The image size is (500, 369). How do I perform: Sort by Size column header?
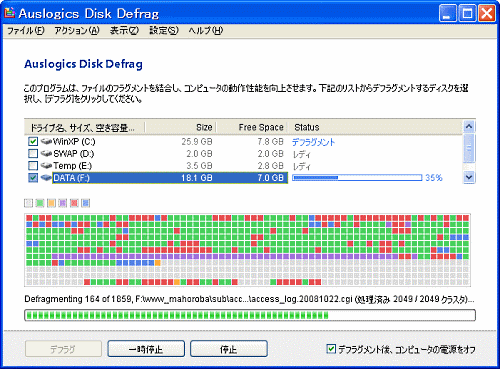181,127
